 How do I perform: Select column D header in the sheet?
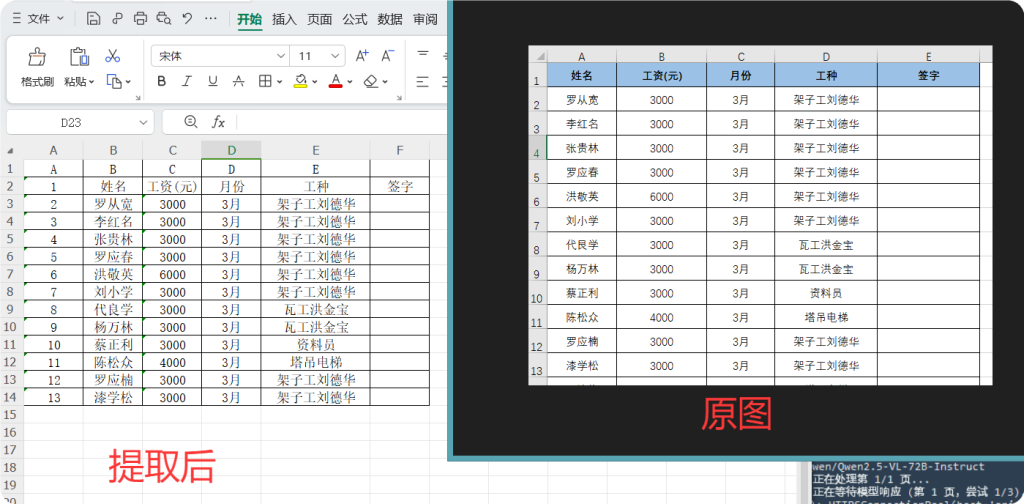pyautogui.click(x=231, y=150)
